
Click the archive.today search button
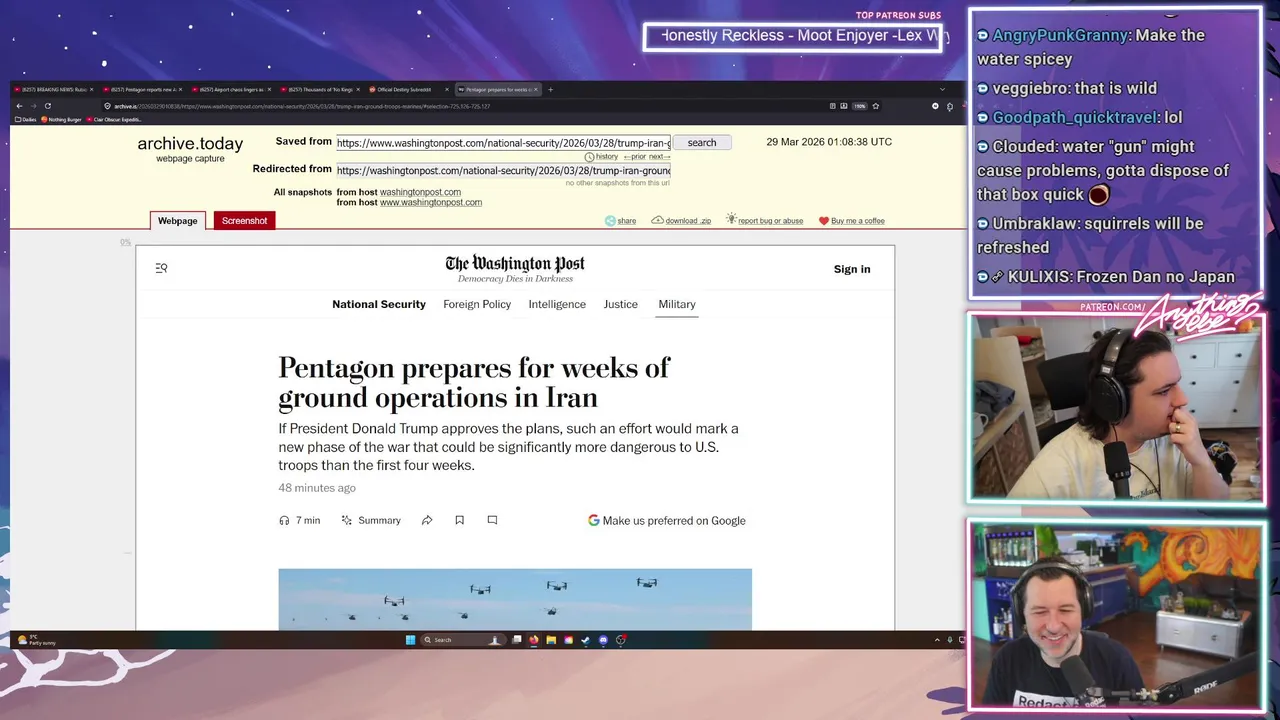click(x=702, y=143)
